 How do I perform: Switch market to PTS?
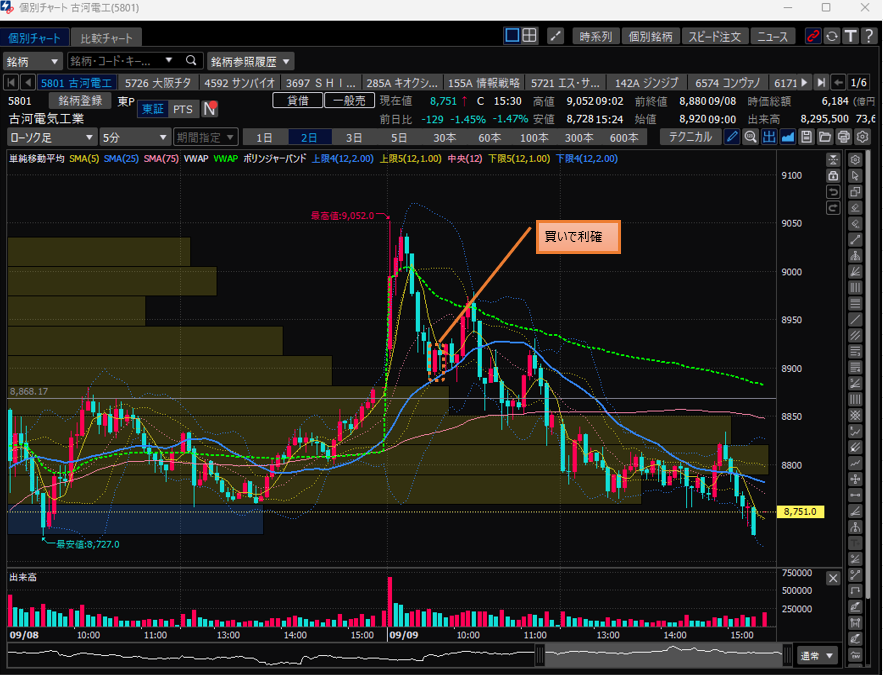pyautogui.click(x=183, y=109)
